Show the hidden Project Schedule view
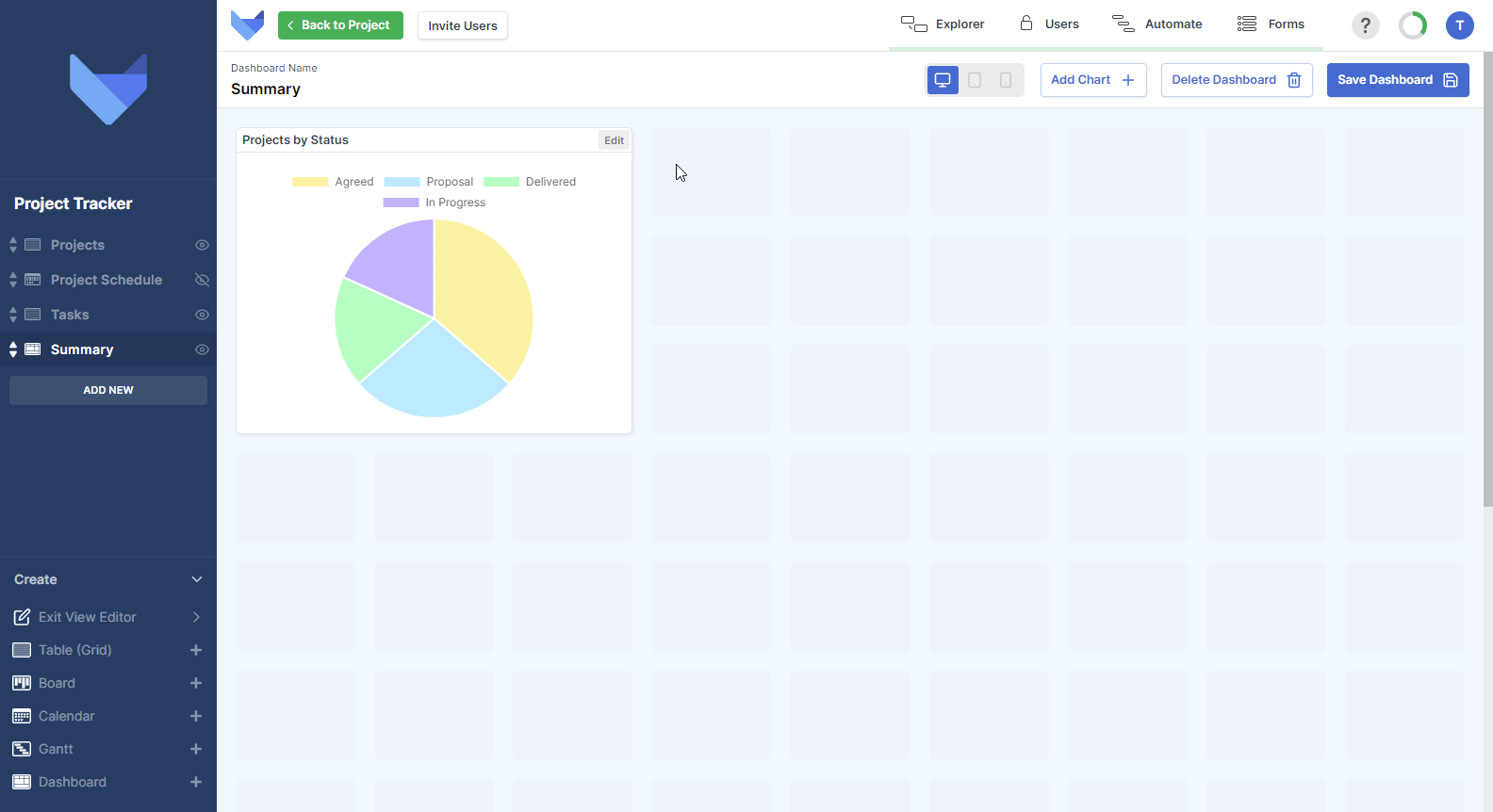 pyautogui.click(x=202, y=280)
